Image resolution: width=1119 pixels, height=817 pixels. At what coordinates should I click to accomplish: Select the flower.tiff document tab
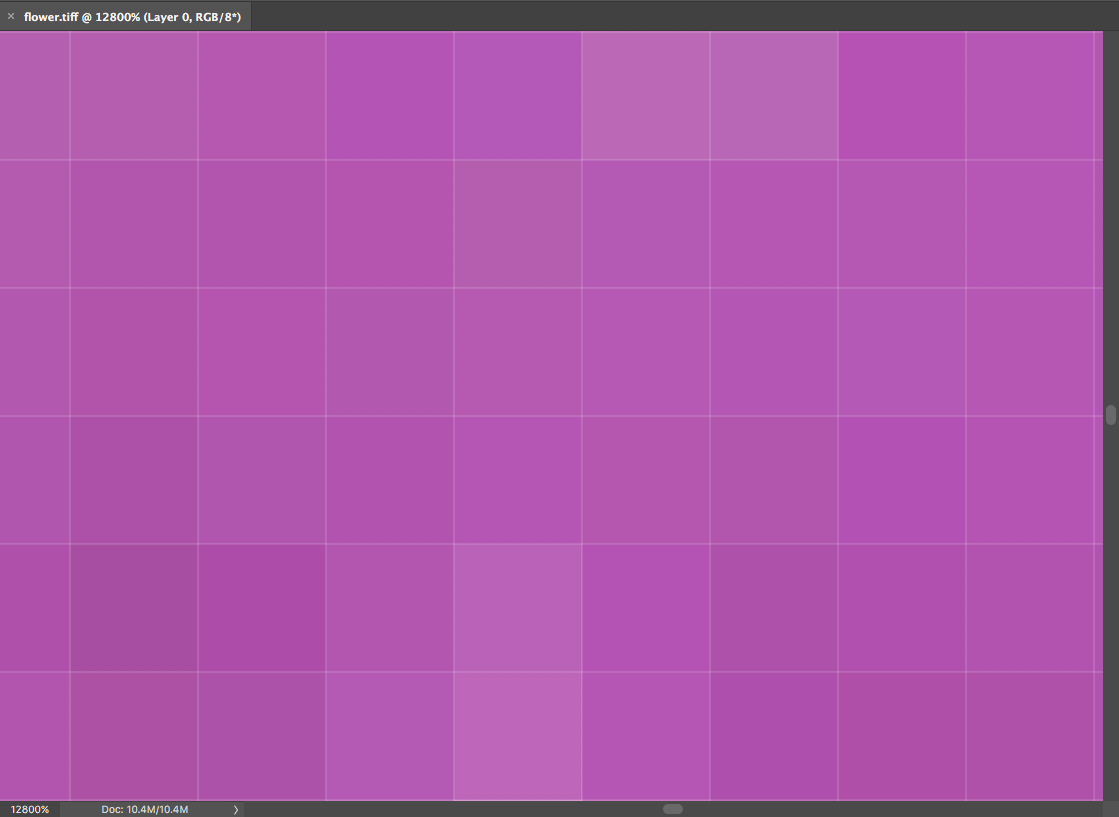(x=132, y=16)
